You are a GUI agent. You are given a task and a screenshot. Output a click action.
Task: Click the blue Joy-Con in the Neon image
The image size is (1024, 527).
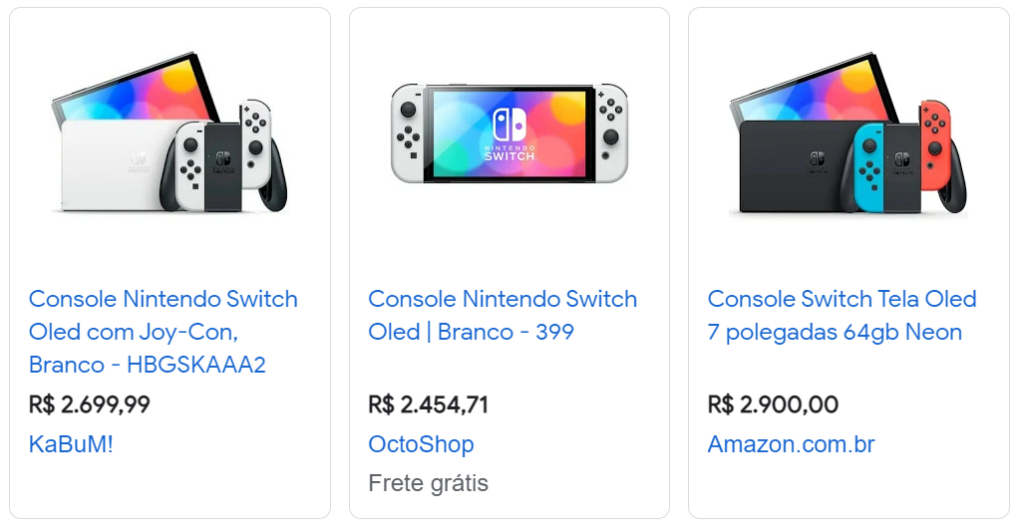coord(869,165)
